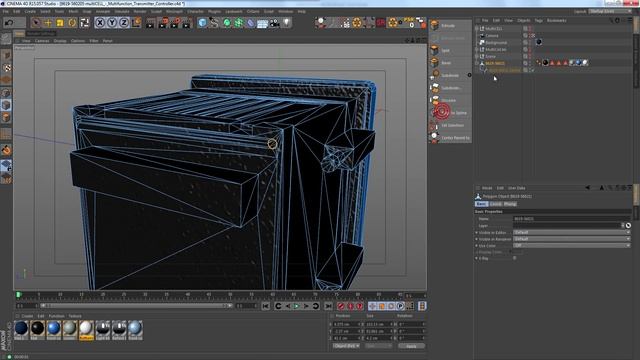Image resolution: width=640 pixels, height=360 pixels.
Task: Select the Background object in tree
Action: click(496, 42)
